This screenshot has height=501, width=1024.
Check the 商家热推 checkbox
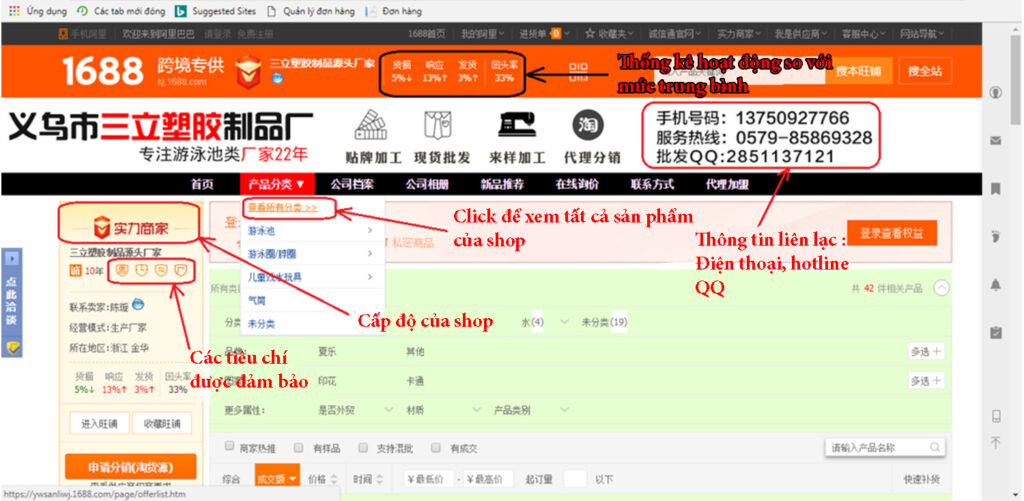click(229, 447)
